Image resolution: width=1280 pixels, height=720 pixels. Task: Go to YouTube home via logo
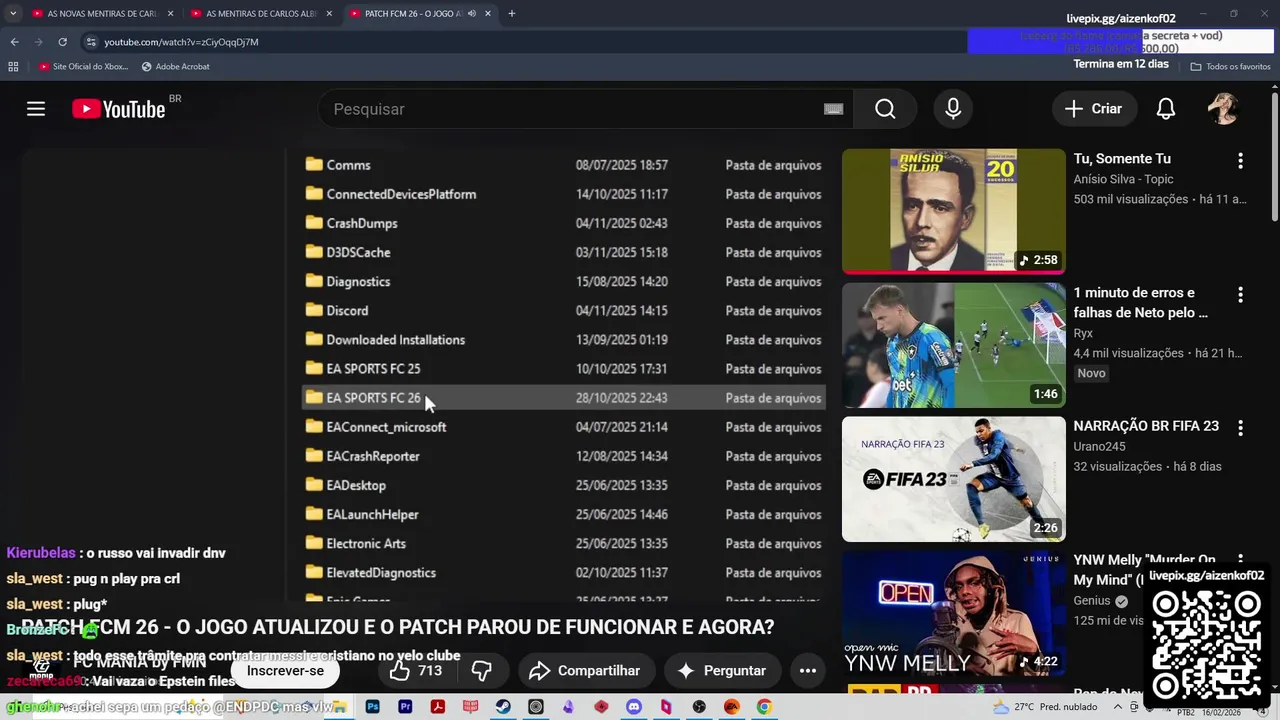pos(119,109)
